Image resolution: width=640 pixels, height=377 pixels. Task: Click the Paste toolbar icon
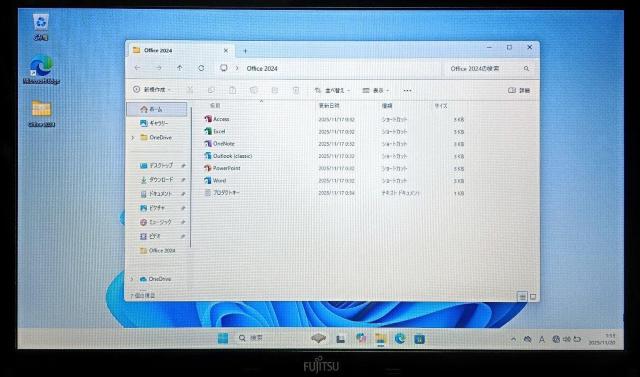pos(232,90)
